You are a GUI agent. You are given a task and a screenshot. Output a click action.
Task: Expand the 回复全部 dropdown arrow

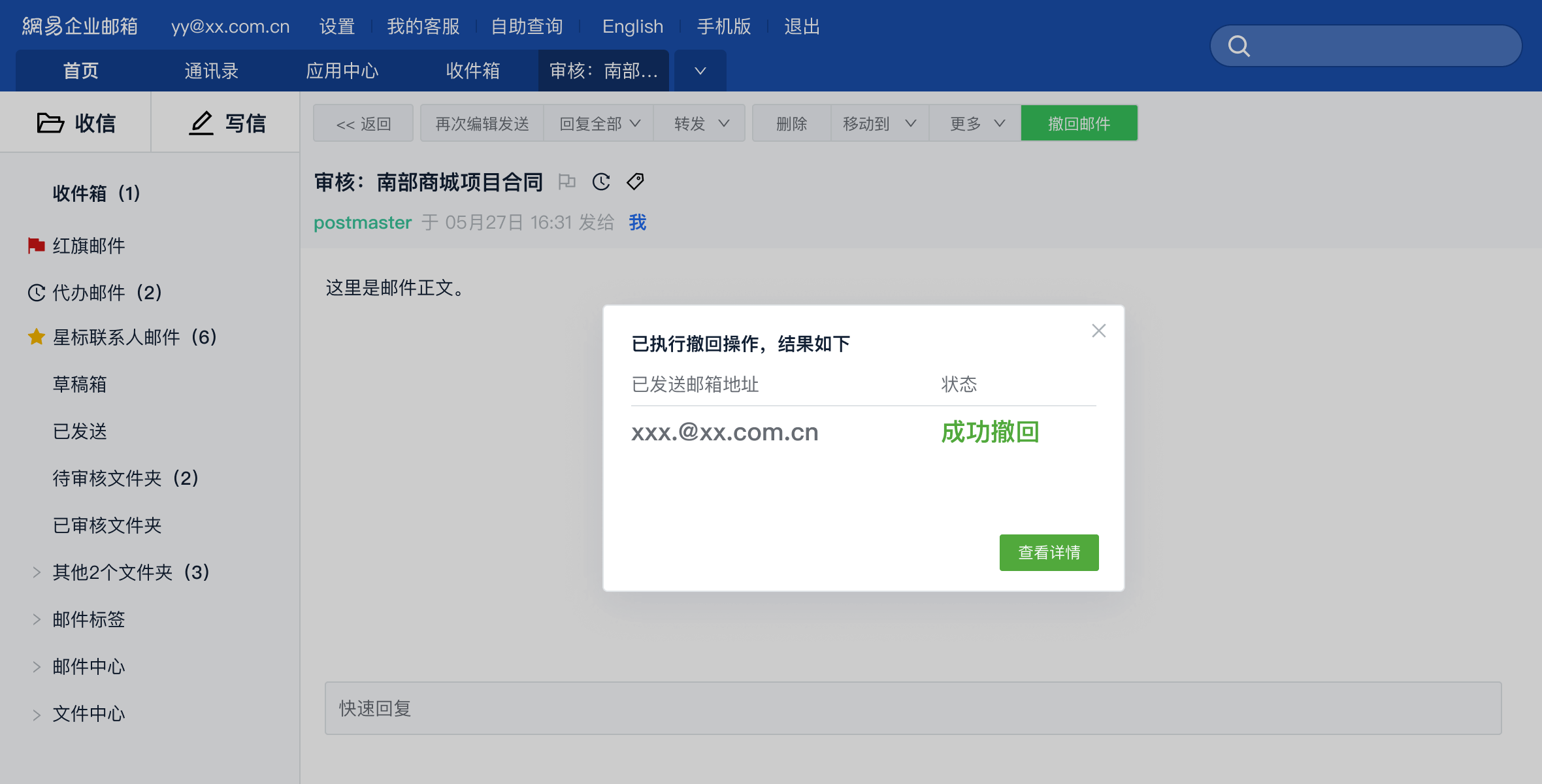coord(635,123)
